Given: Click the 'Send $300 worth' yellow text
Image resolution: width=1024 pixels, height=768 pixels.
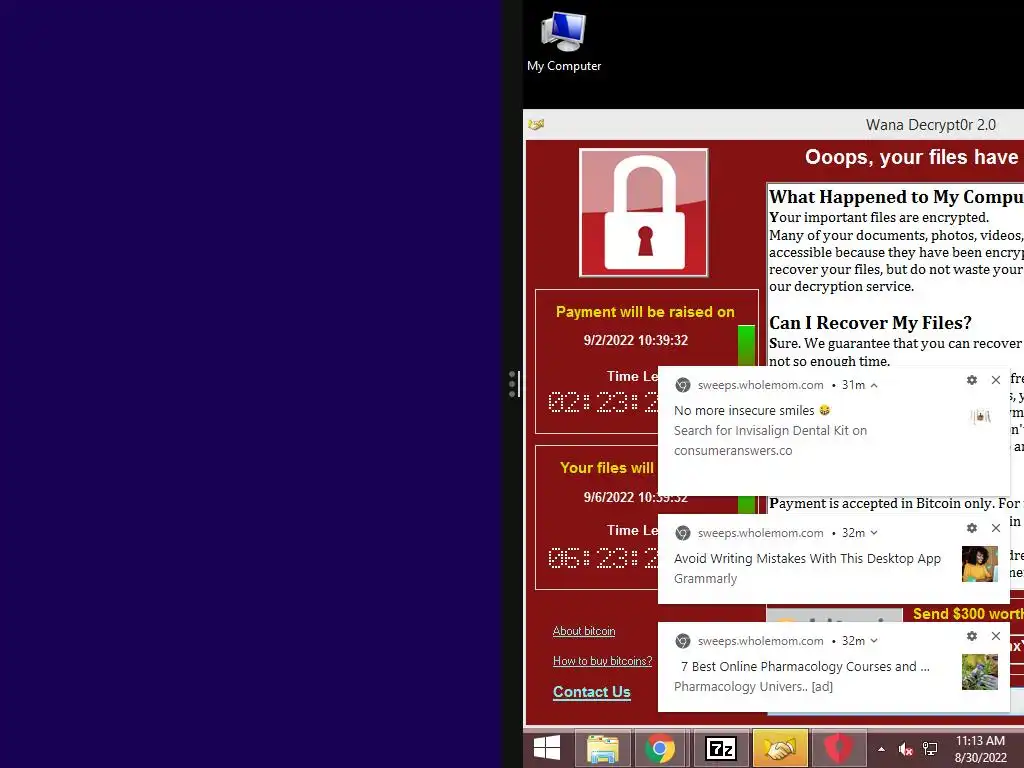Looking at the screenshot, I should click(x=968, y=614).
